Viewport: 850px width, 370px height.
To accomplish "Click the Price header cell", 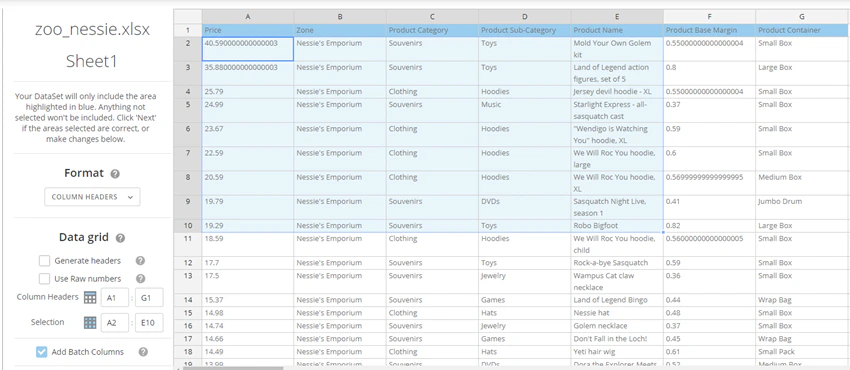I will [x=248, y=30].
